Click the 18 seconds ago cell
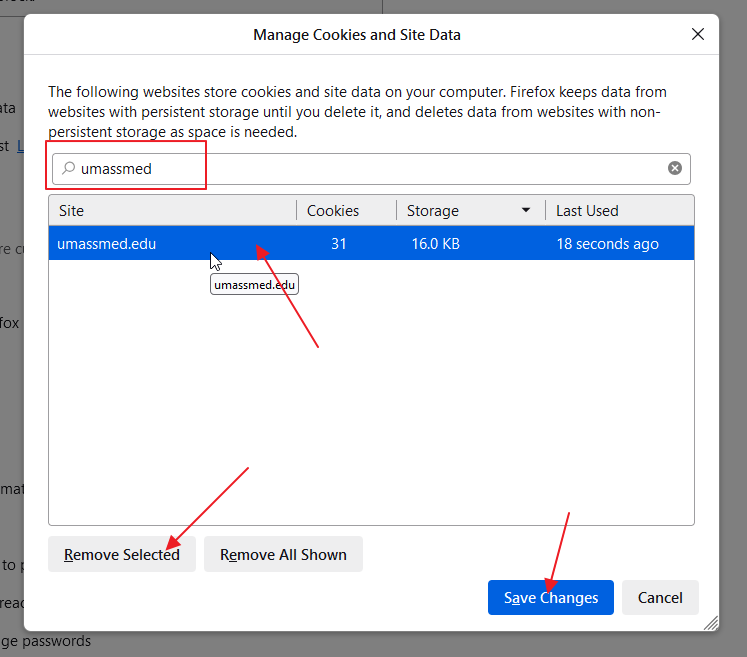The width and height of the screenshot is (747, 657). 607,244
